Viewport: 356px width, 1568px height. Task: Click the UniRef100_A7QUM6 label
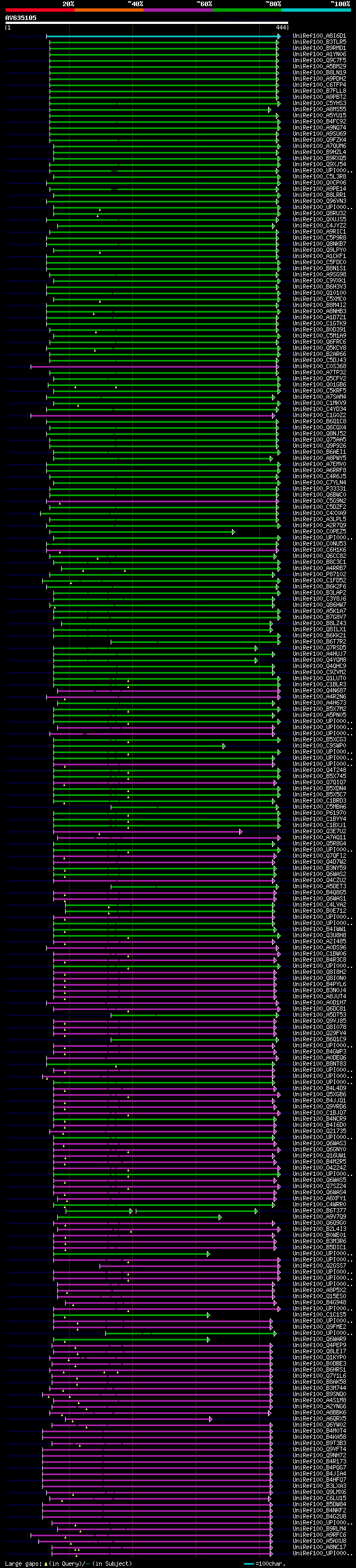pyautogui.click(x=319, y=146)
